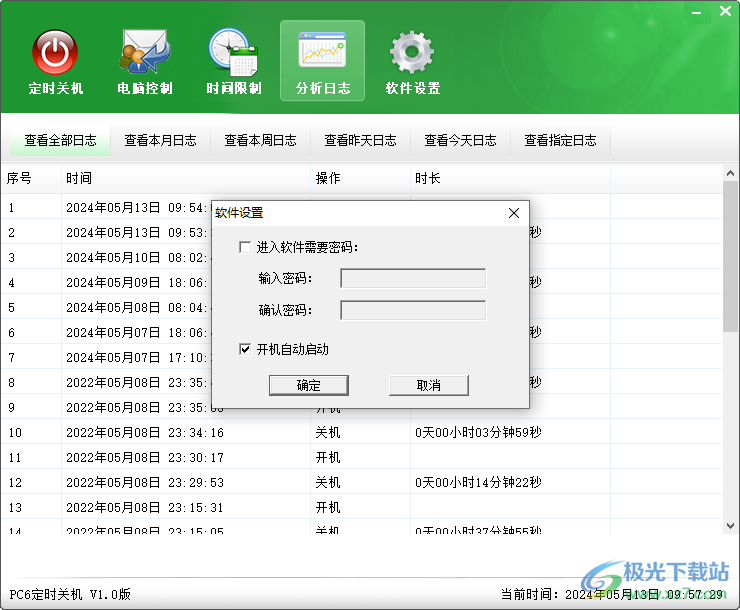
Task: Select log row 2024年05月07日 17:10
Action: point(136,358)
